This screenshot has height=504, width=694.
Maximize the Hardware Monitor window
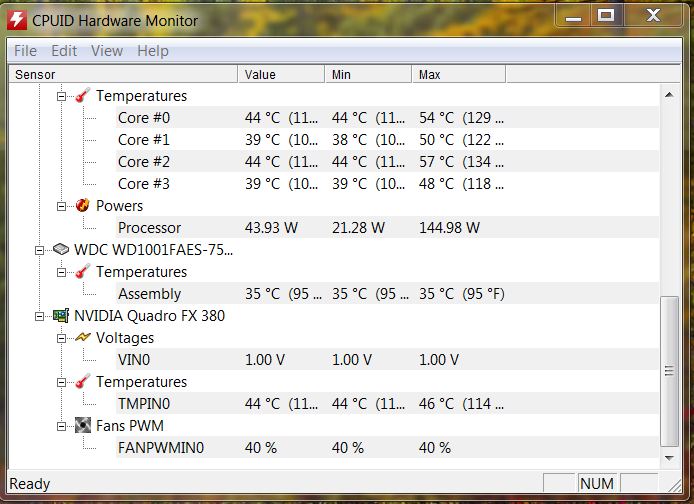(x=605, y=16)
